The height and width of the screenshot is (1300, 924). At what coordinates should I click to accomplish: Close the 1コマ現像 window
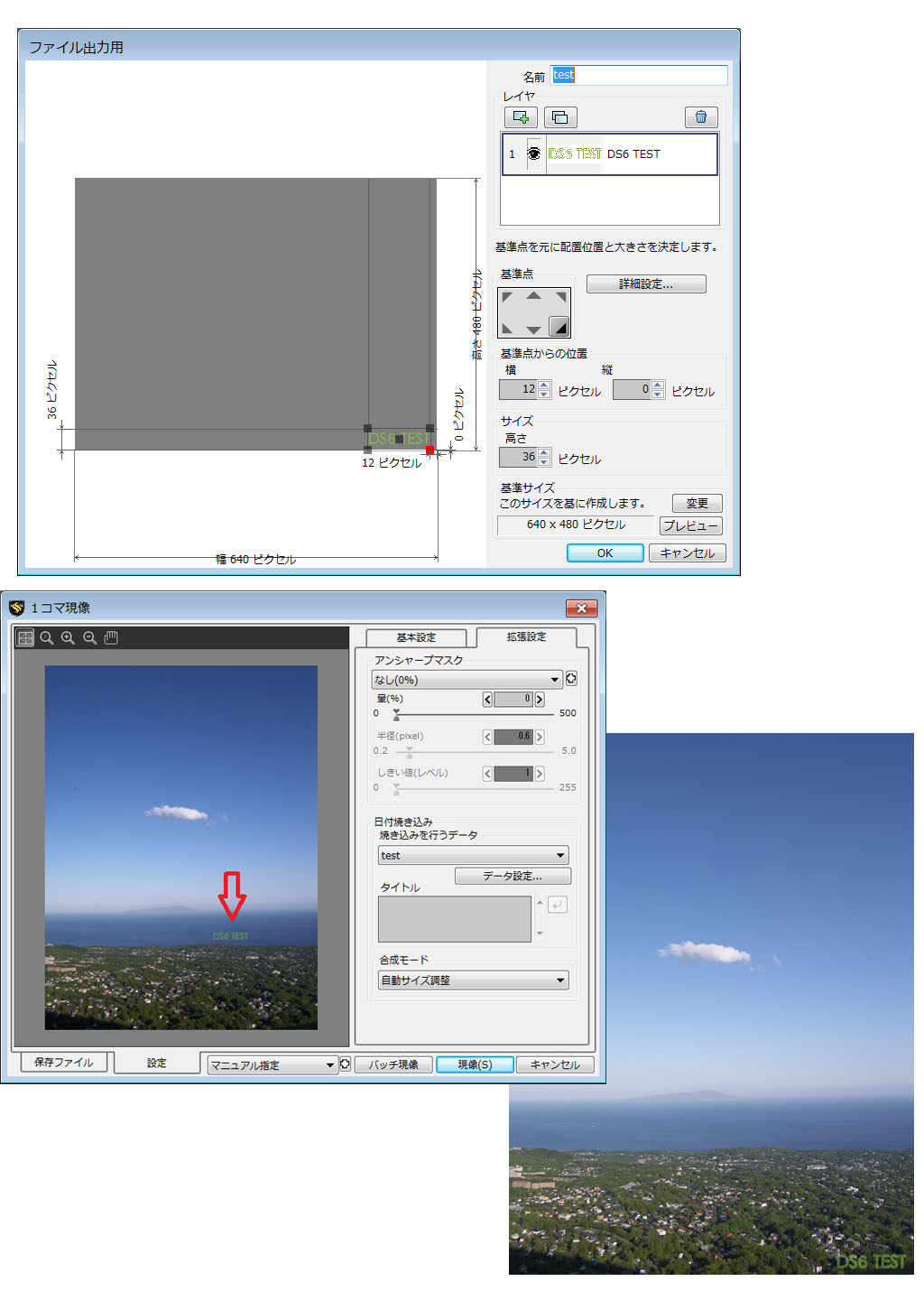[x=581, y=608]
